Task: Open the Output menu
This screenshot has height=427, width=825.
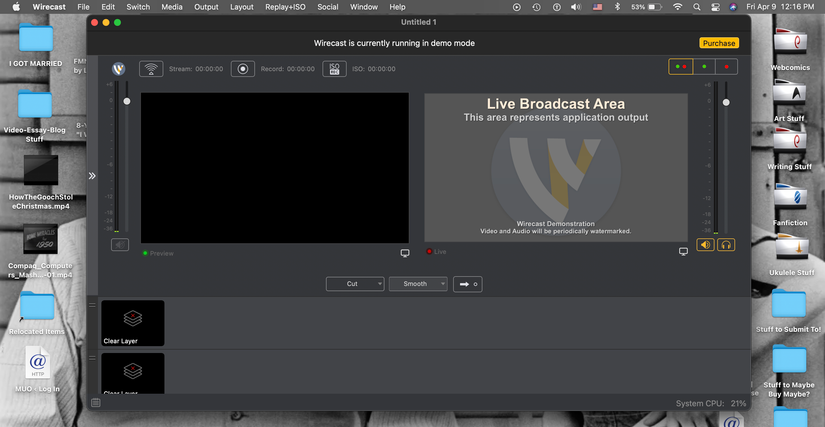Action: 206,7
